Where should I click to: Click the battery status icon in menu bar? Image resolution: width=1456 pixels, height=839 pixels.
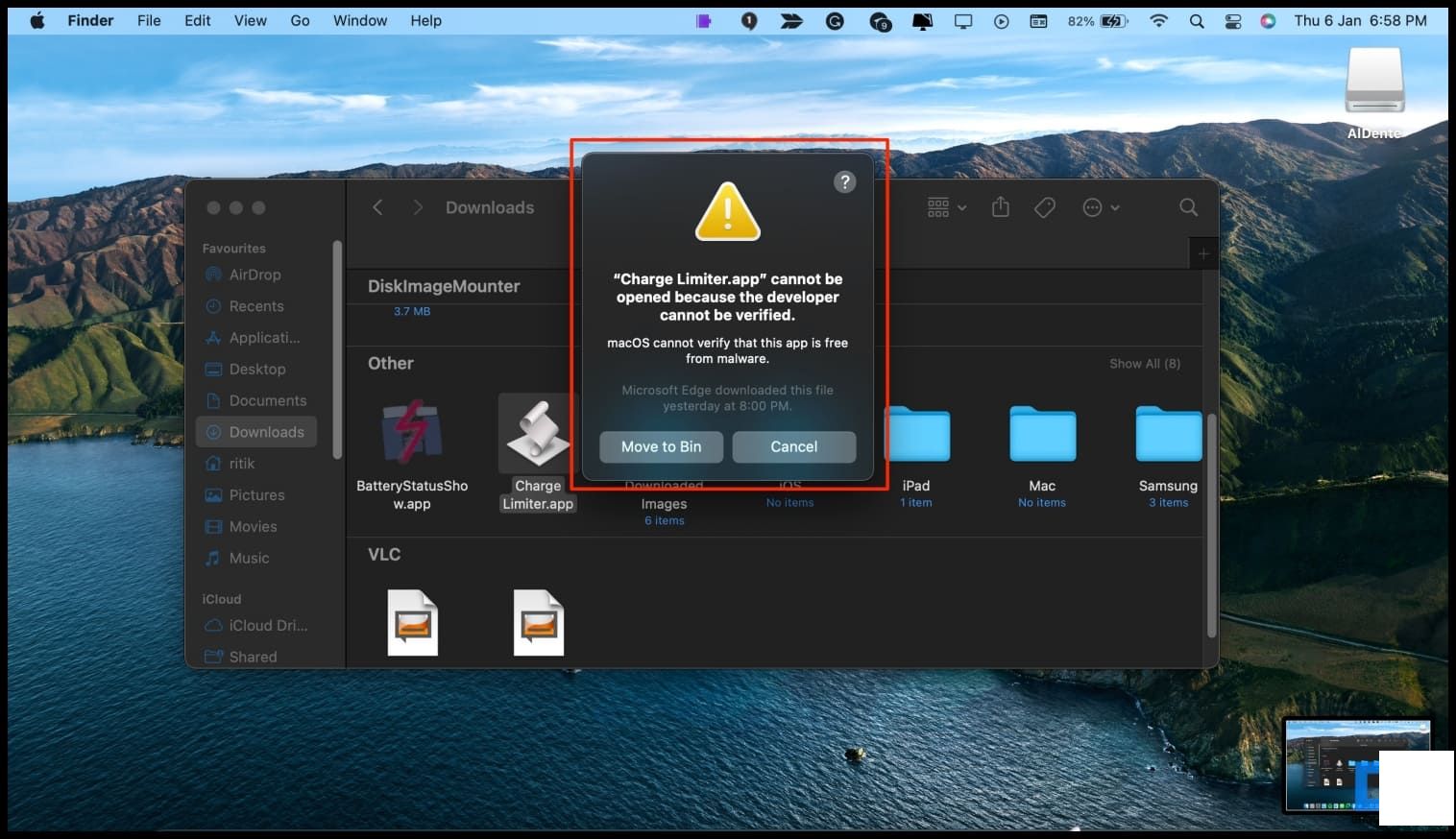click(1114, 20)
